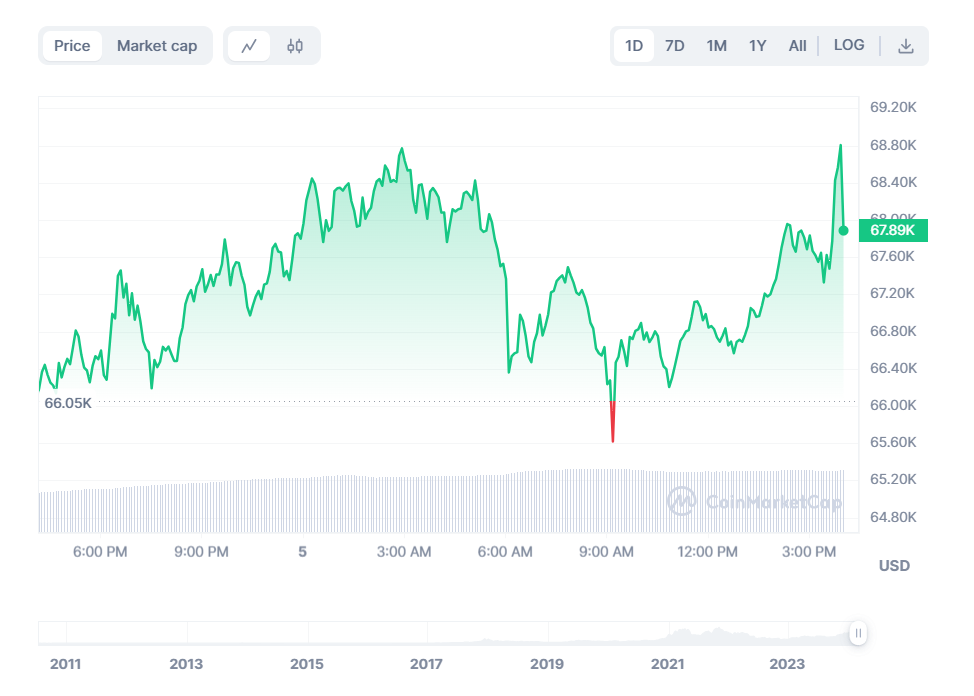Switch to line chart view icon

coord(249,46)
